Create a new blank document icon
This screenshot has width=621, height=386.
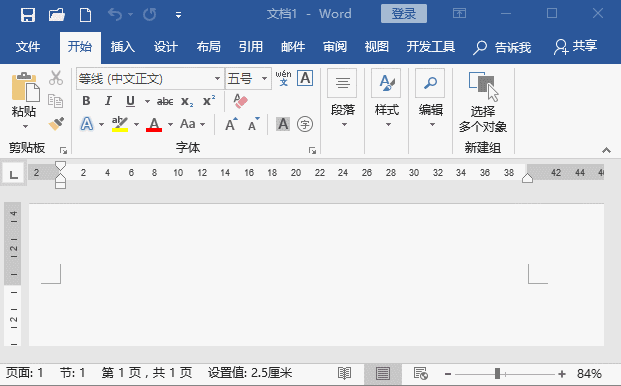(x=85, y=15)
